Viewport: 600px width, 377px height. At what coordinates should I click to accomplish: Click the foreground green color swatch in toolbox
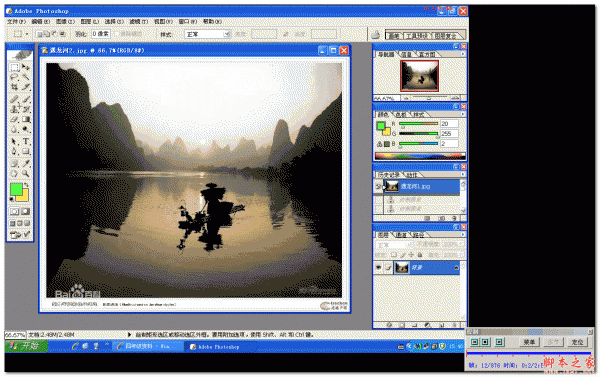pyautogui.click(x=16, y=189)
